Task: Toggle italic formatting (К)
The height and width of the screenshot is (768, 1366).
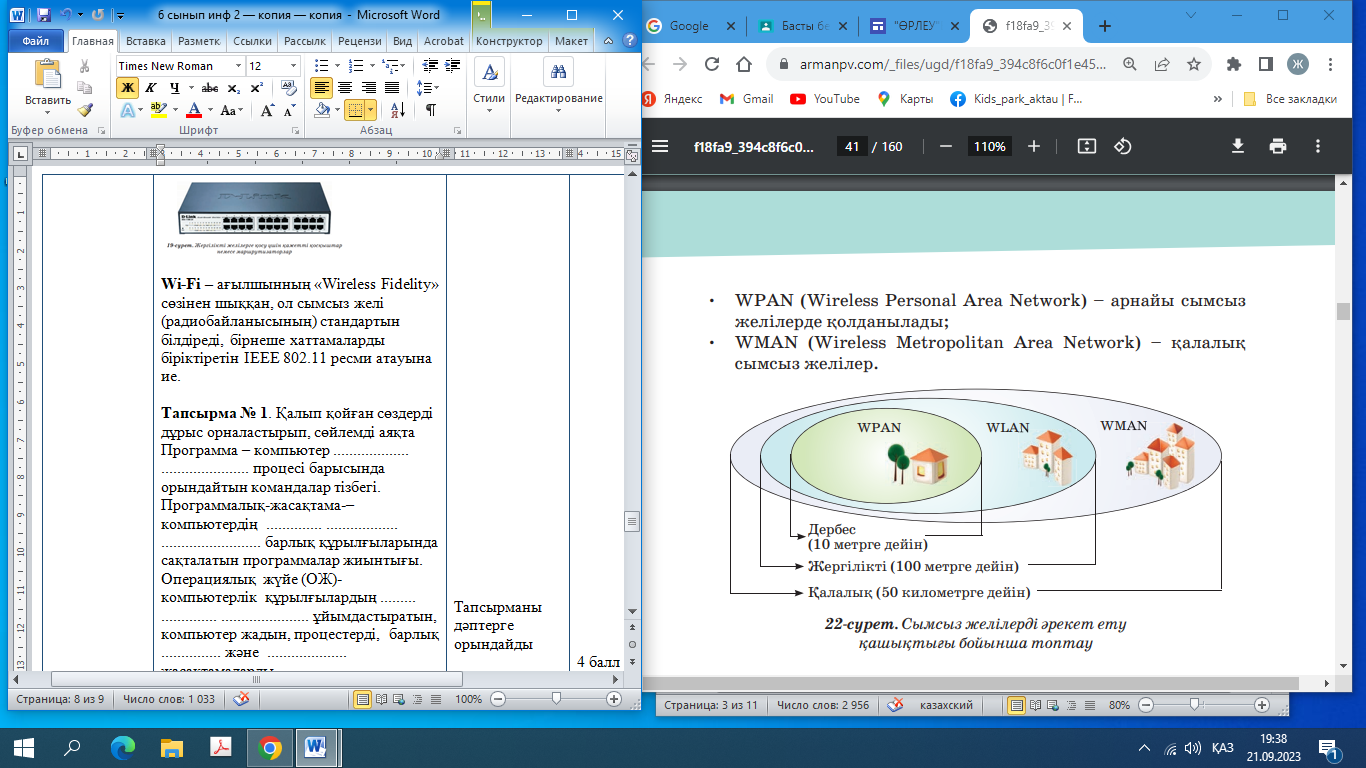Action: [x=151, y=88]
